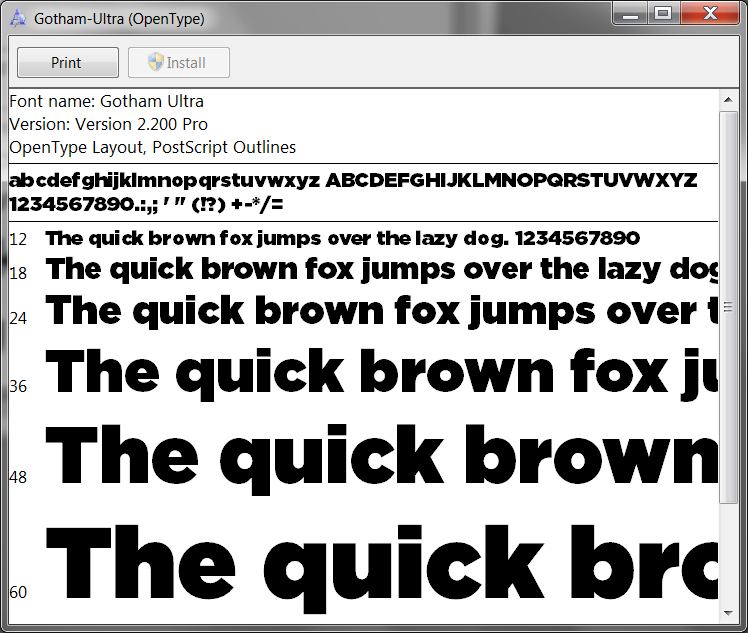Click the size label 60
The width and height of the screenshot is (748, 633).
point(18,592)
